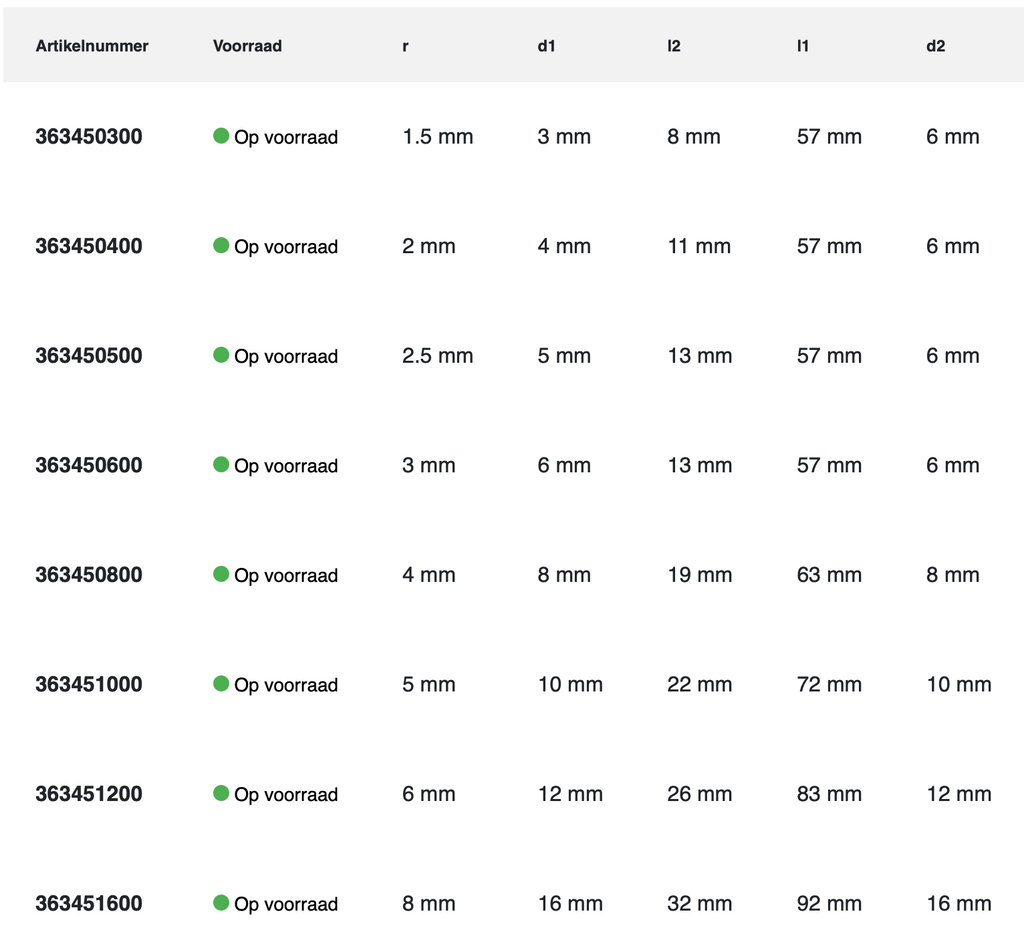This screenshot has width=1024, height=946.
Task: Click green stock dot beside 363450800
Action: [x=221, y=574]
